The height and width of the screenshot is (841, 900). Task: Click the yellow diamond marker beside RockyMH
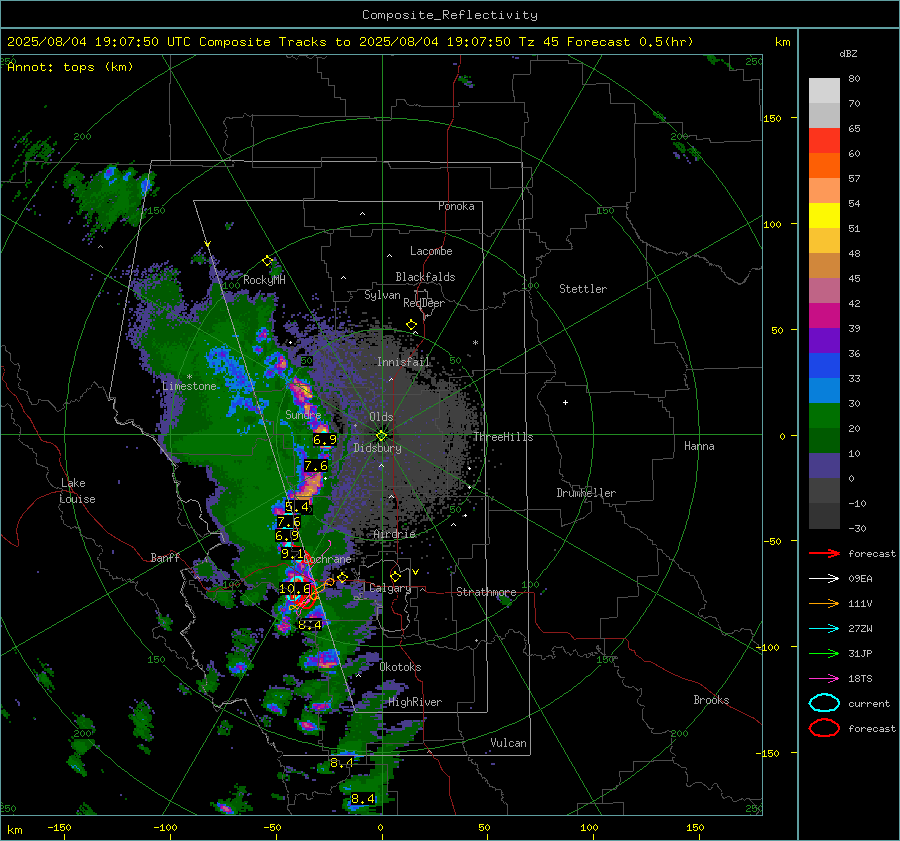267,261
